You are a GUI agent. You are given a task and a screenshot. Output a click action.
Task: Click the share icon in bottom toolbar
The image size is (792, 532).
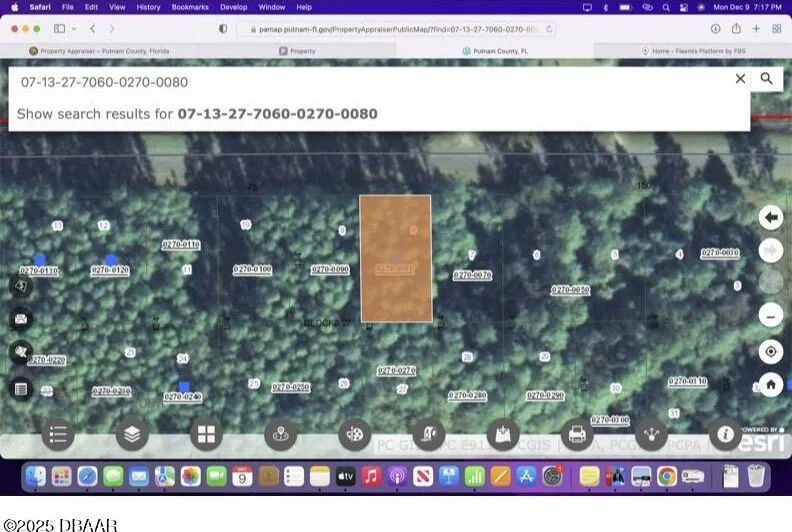pos(651,434)
